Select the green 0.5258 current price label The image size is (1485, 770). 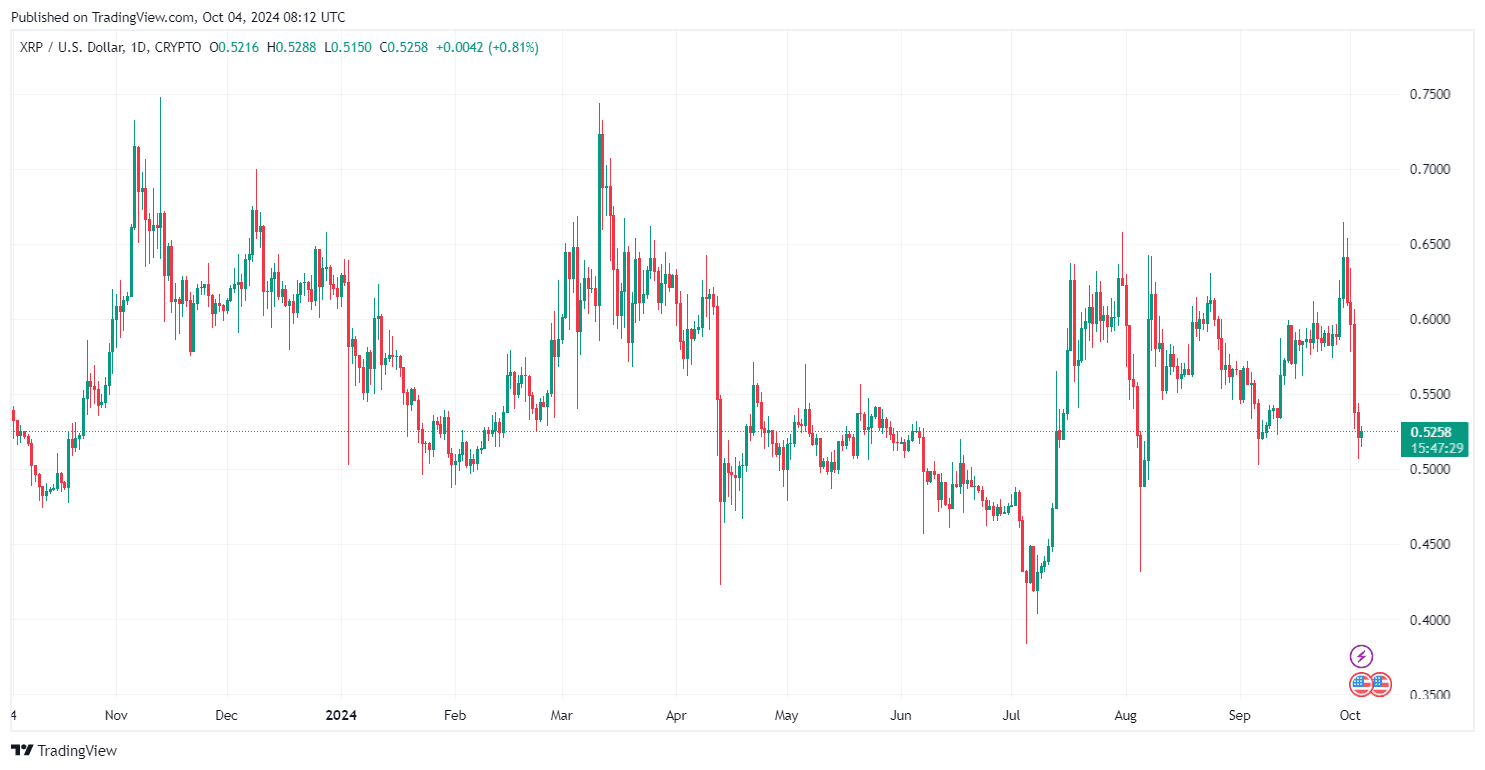[1430, 432]
